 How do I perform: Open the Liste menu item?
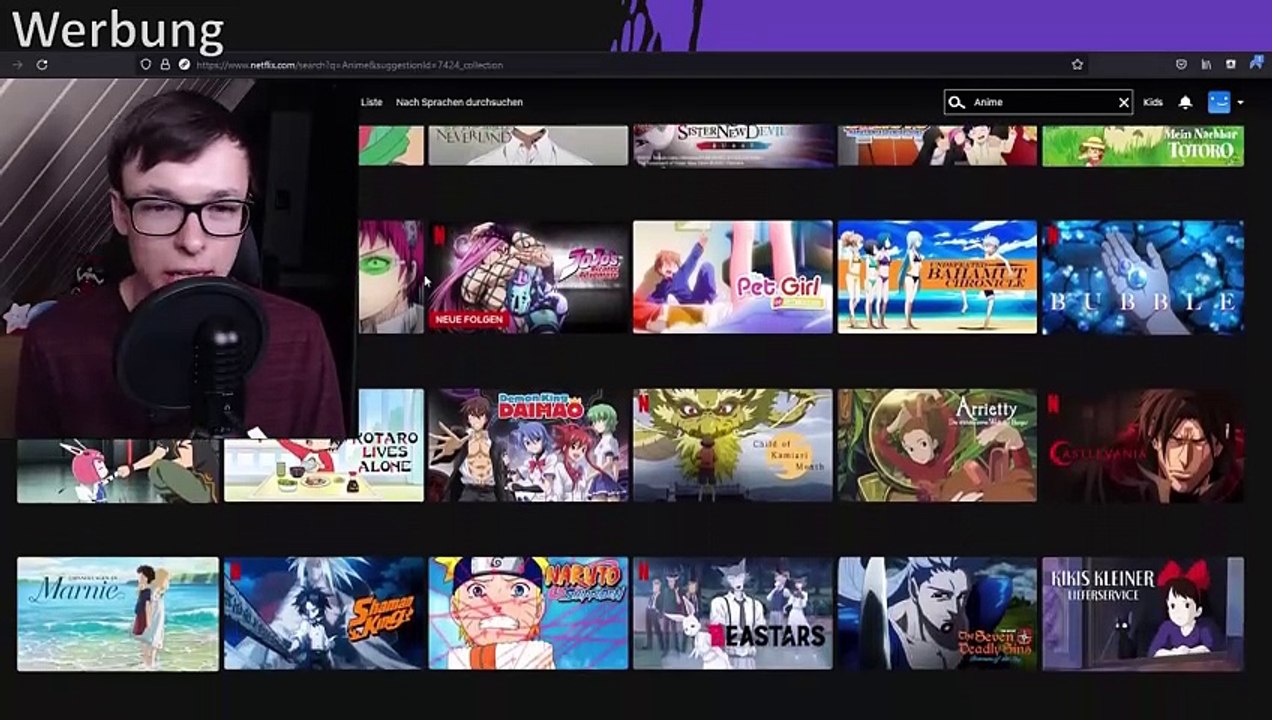pos(372,102)
